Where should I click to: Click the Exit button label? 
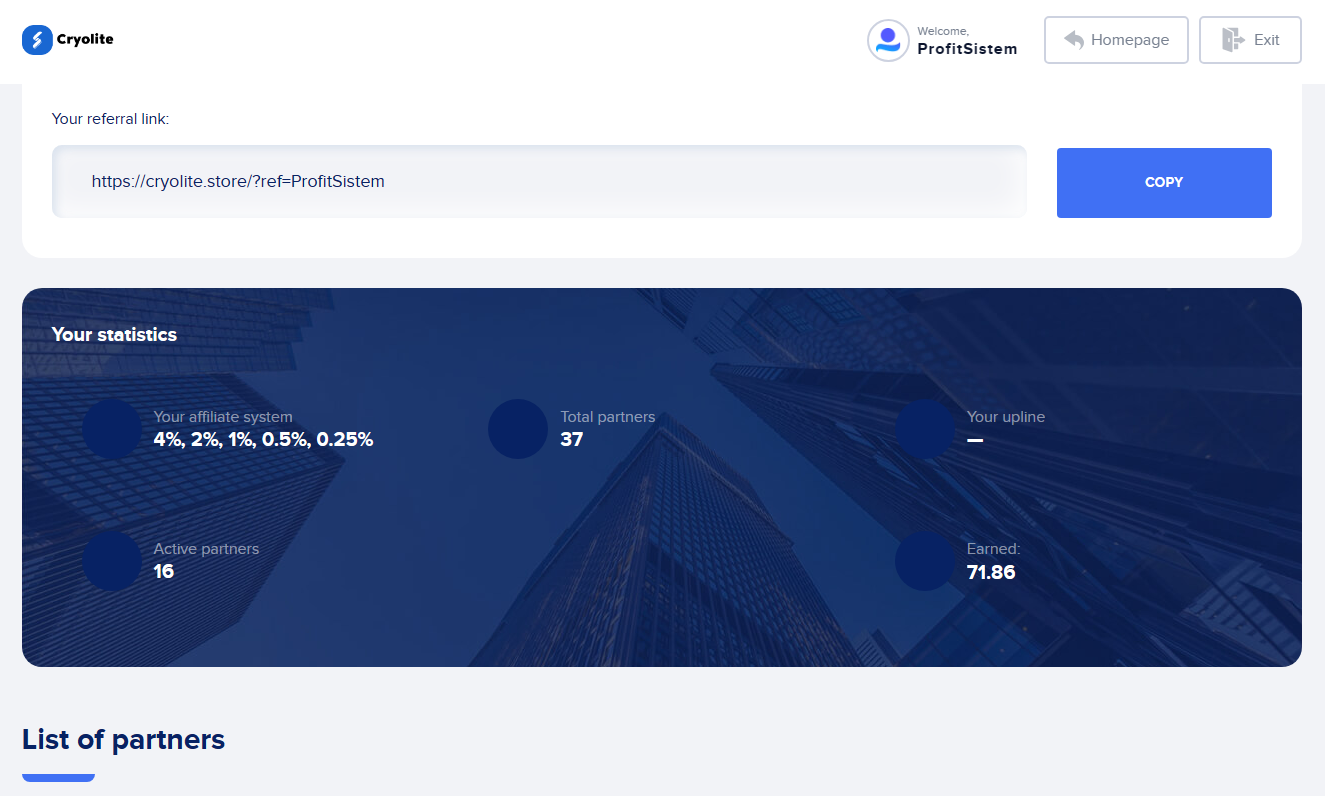1266,40
